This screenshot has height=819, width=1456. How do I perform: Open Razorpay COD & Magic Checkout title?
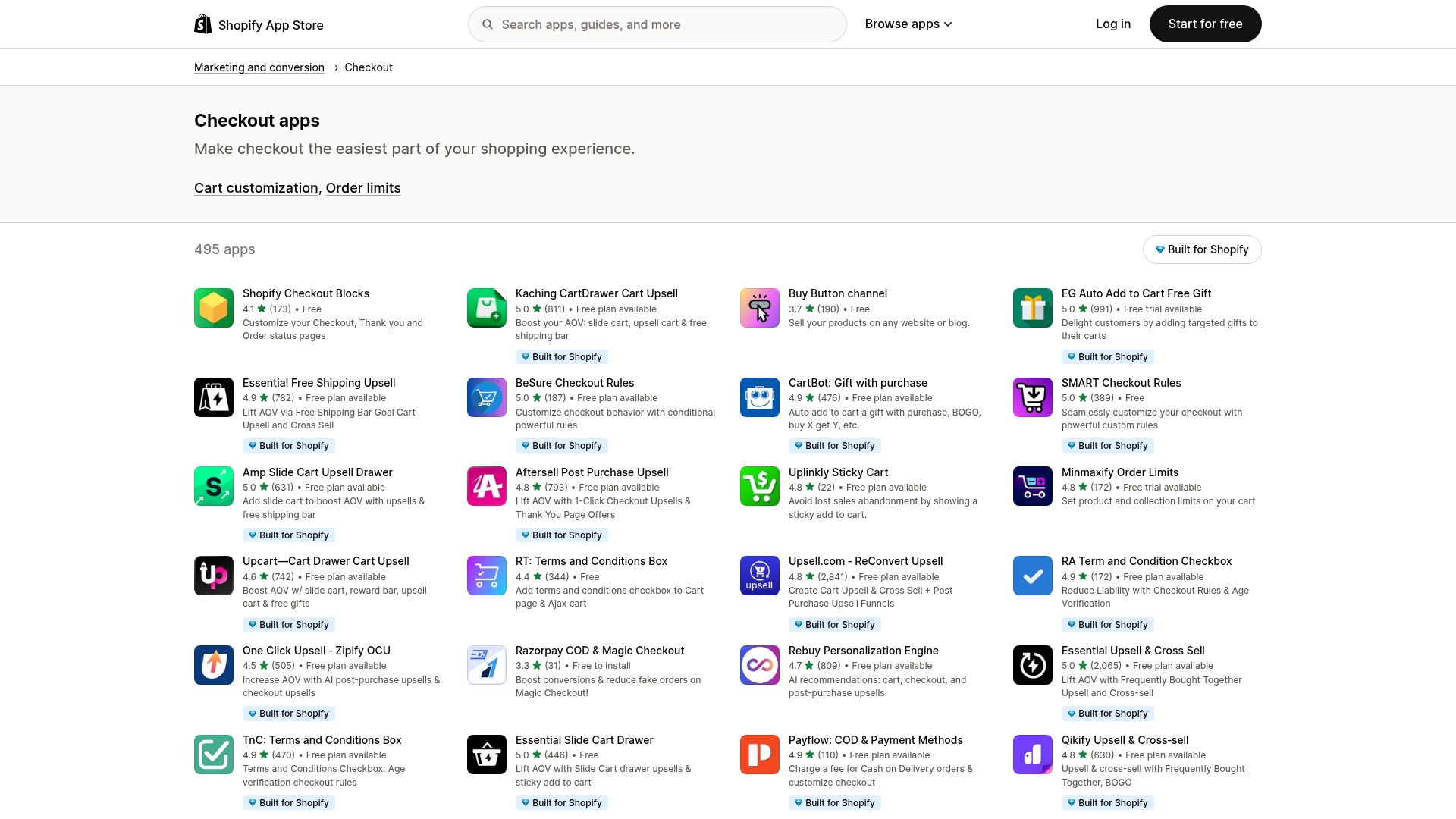(600, 651)
